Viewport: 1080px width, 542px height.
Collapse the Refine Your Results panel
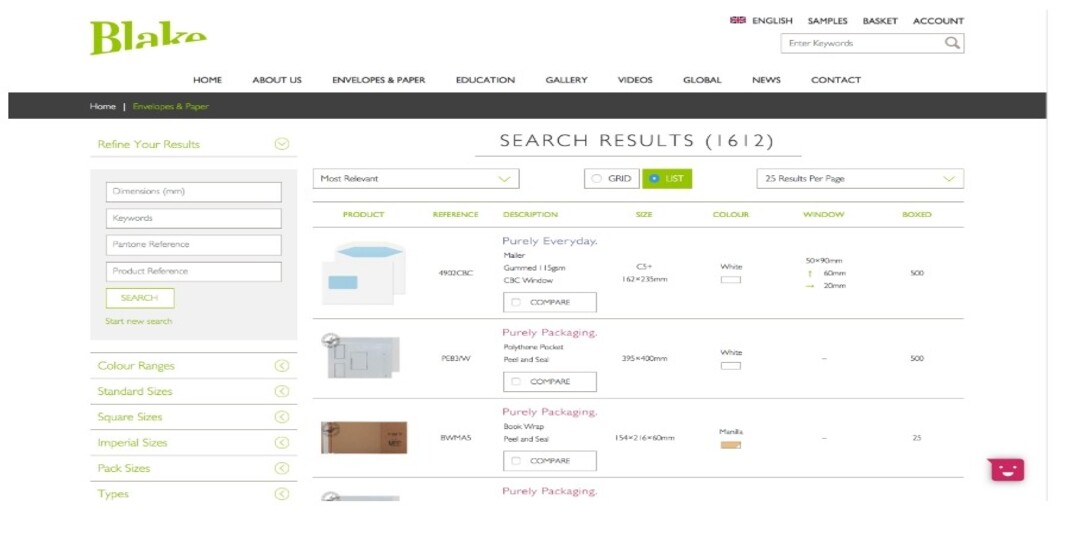pyautogui.click(x=281, y=144)
